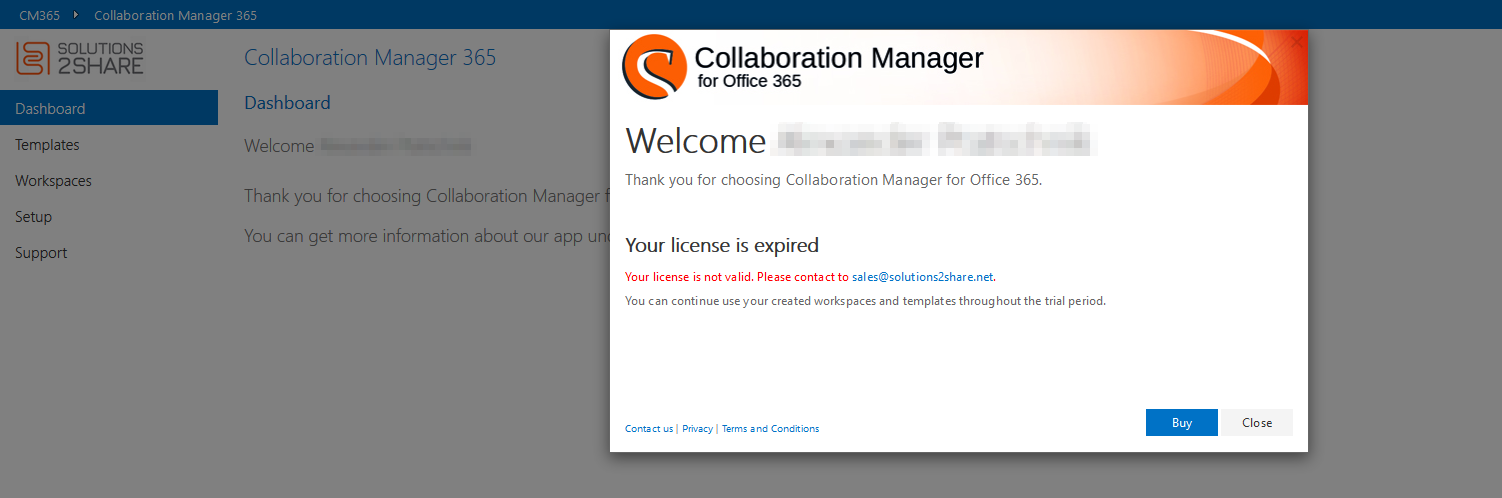Click the Collaboration Manager 365 page title
1502x498 pixels.
click(370, 57)
